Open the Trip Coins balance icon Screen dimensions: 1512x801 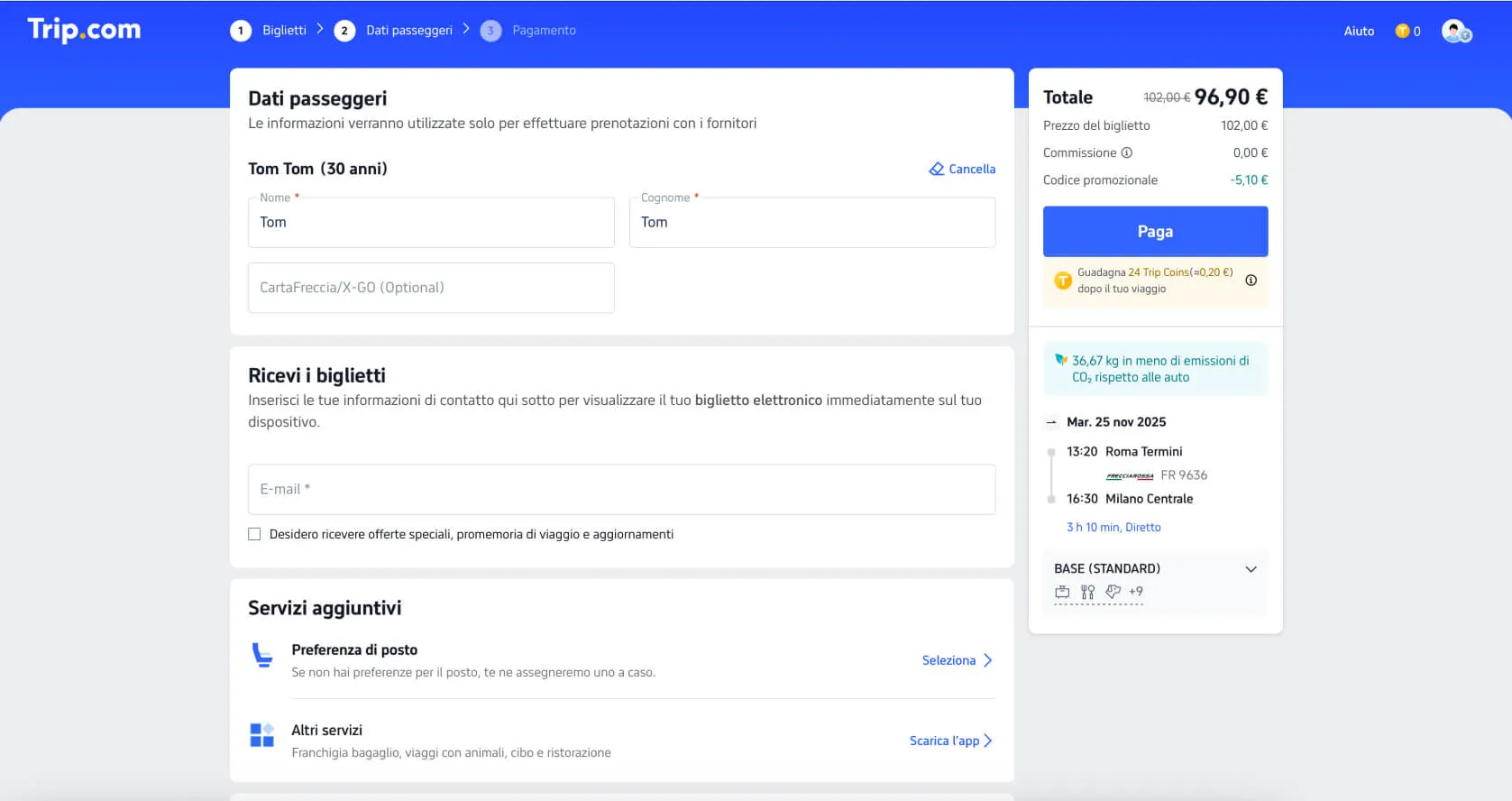coord(1402,31)
